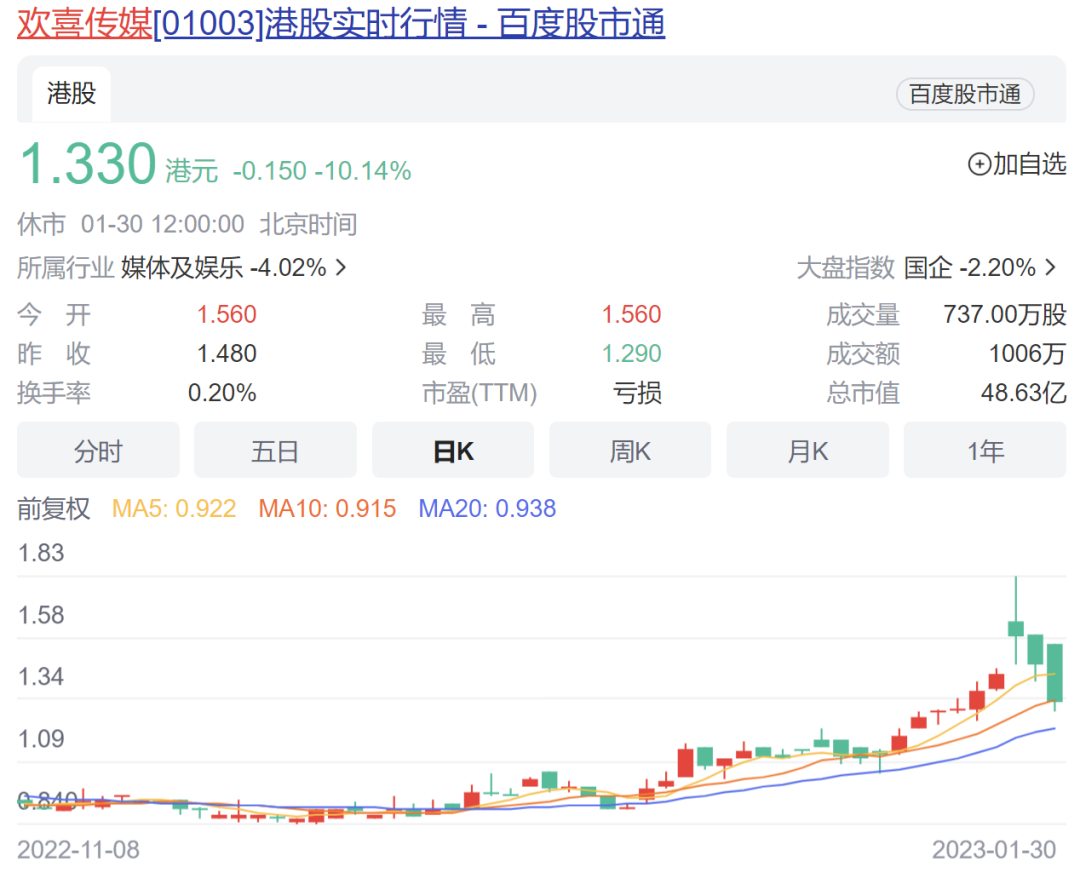1080x873 pixels.
Task: Switch to the 五日 chart tab
Action: (x=275, y=451)
